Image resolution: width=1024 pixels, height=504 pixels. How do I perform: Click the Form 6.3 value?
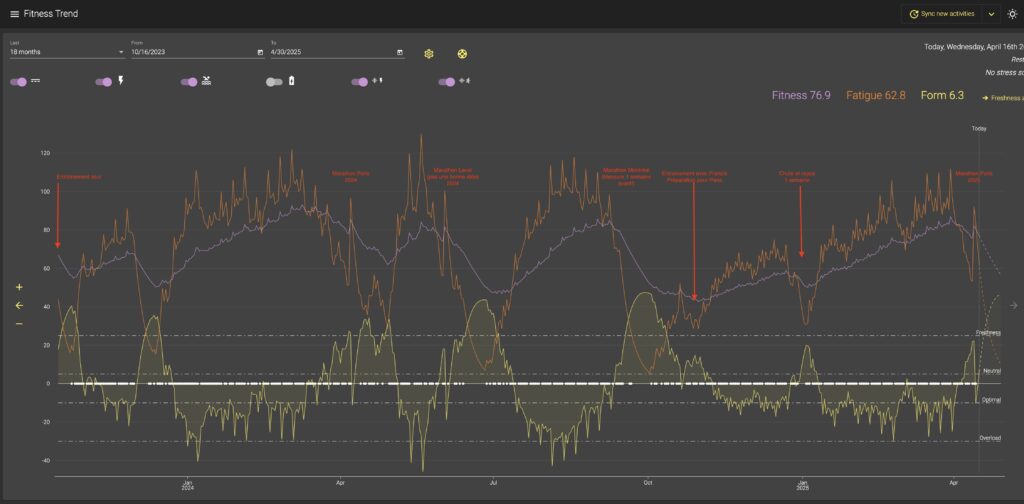coord(942,95)
